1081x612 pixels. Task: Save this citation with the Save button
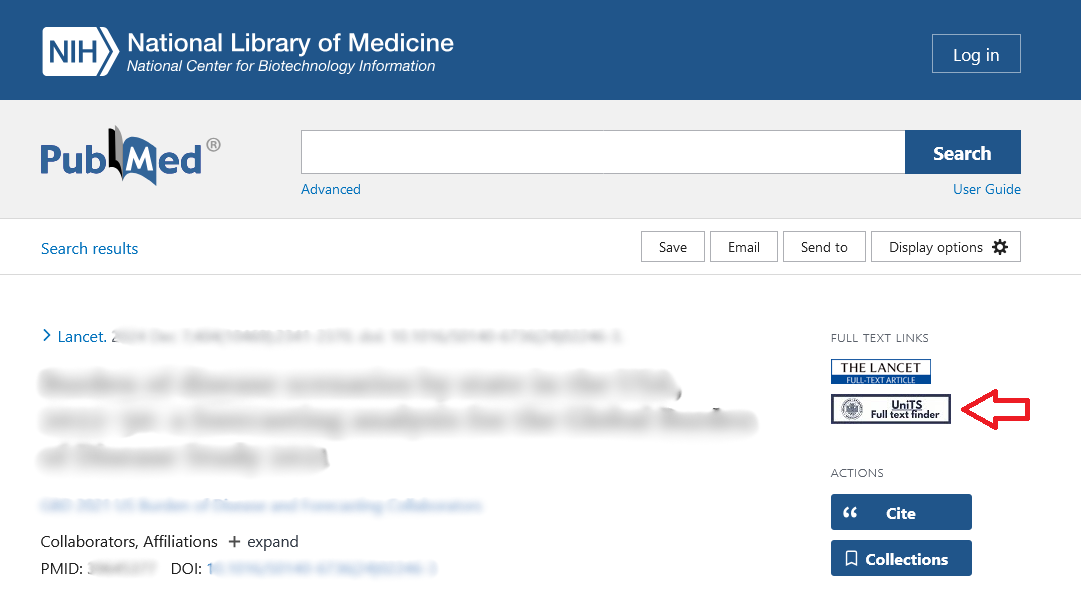pyautogui.click(x=673, y=247)
